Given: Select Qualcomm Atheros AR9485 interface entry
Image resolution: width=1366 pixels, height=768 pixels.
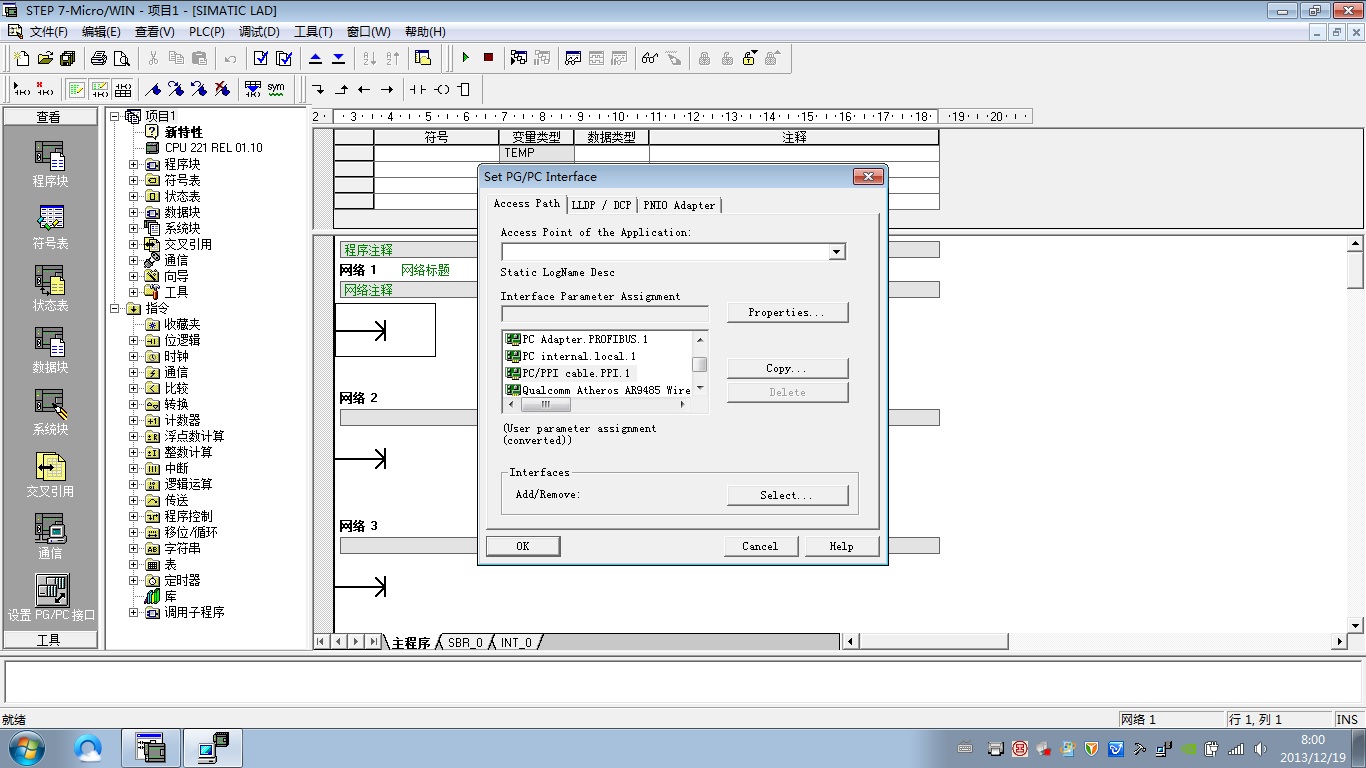Looking at the screenshot, I should pyautogui.click(x=598, y=390).
